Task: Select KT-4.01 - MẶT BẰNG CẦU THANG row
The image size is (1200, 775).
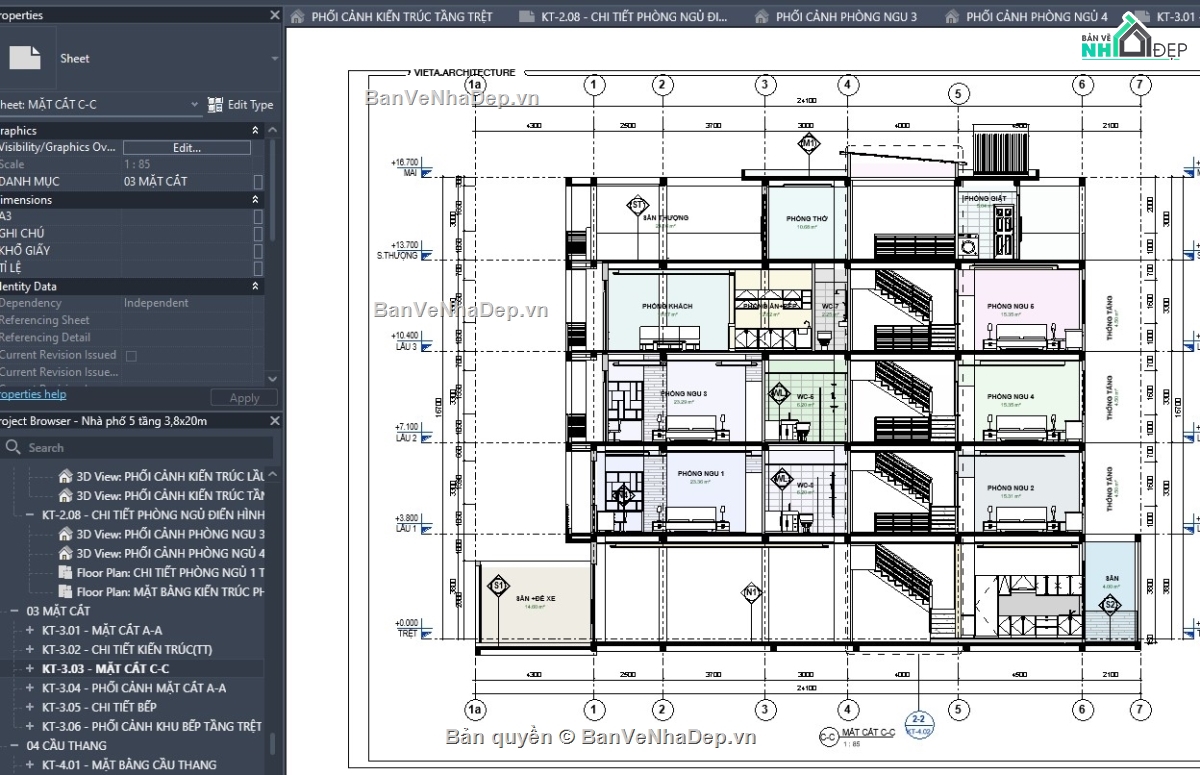Action: click(x=129, y=765)
